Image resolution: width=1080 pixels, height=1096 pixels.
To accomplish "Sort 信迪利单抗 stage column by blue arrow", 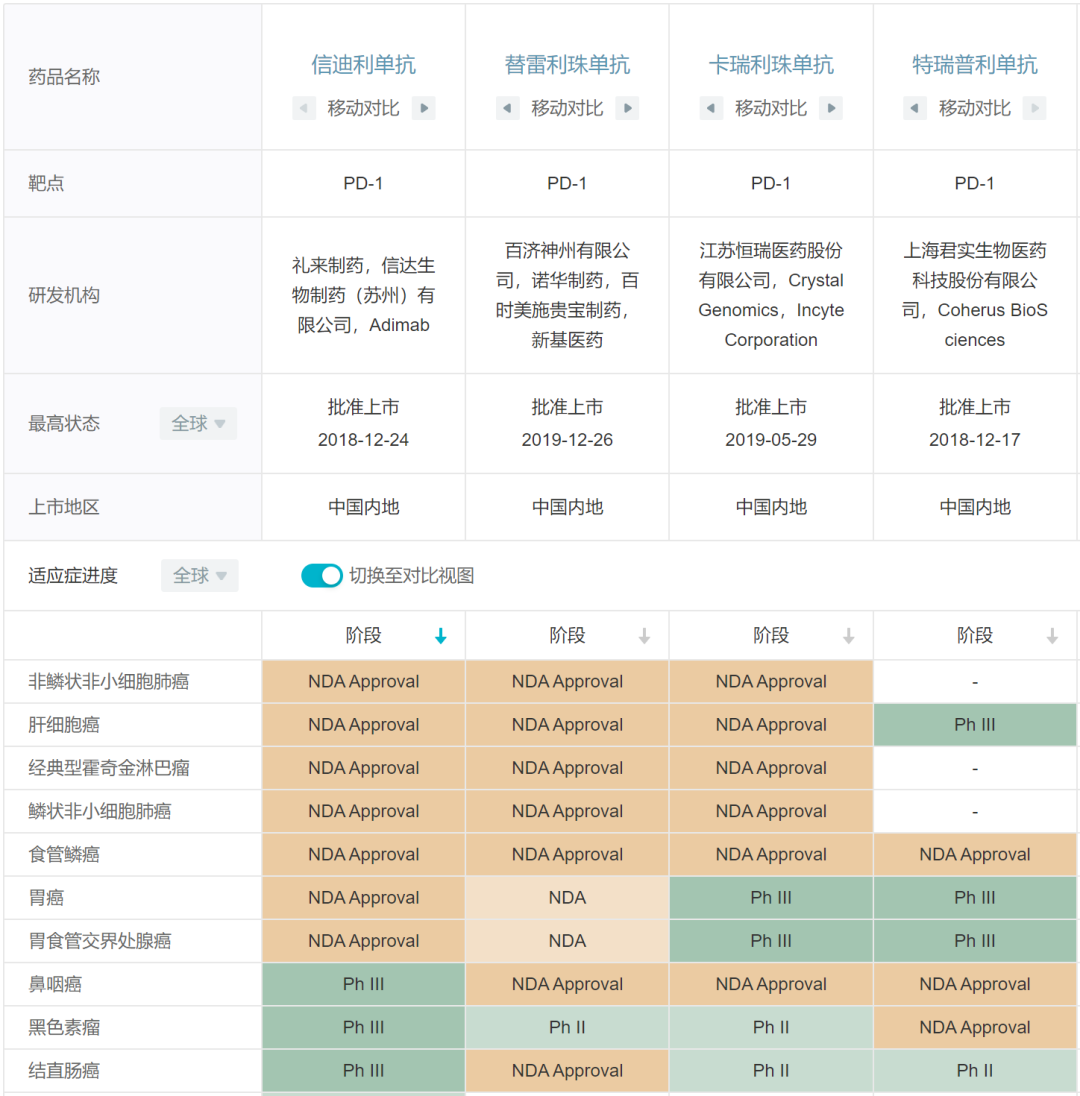I will (x=440, y=636).
